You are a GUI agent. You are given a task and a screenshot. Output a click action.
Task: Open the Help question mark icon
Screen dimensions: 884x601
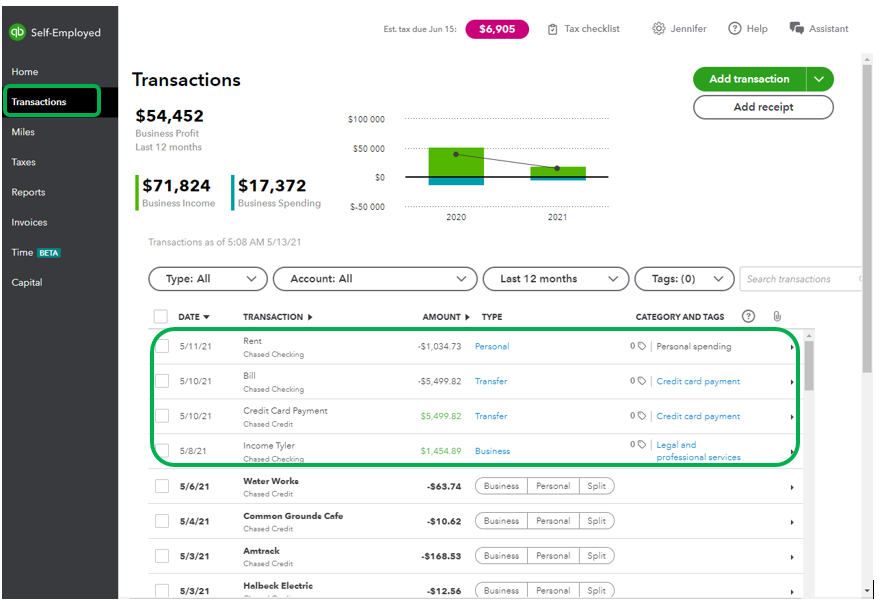734,28
